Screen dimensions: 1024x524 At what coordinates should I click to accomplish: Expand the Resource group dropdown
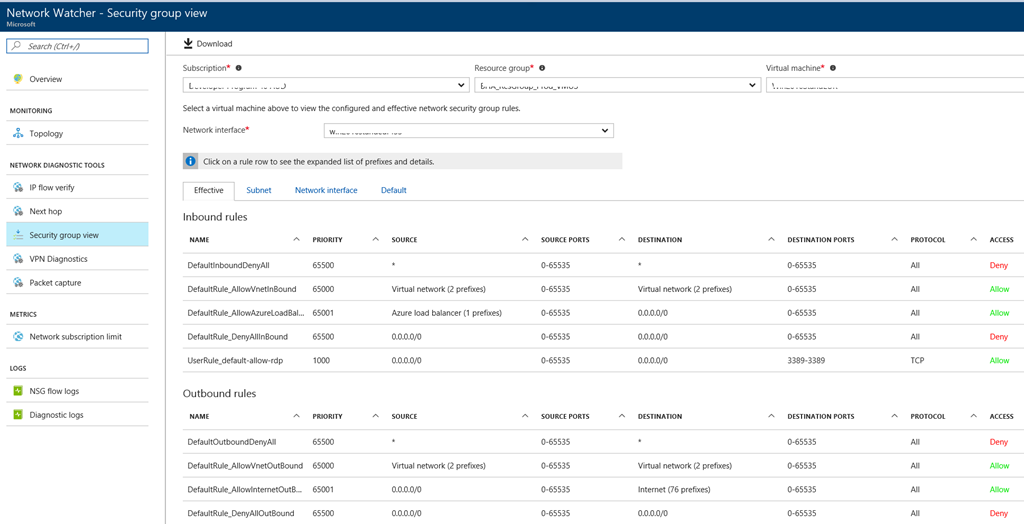617,86
